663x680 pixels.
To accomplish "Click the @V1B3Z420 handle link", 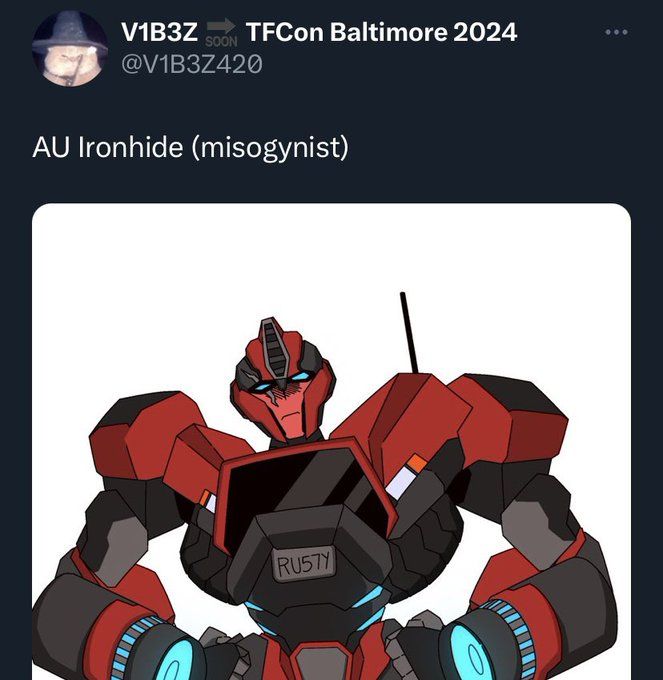I will coord(192,64).
